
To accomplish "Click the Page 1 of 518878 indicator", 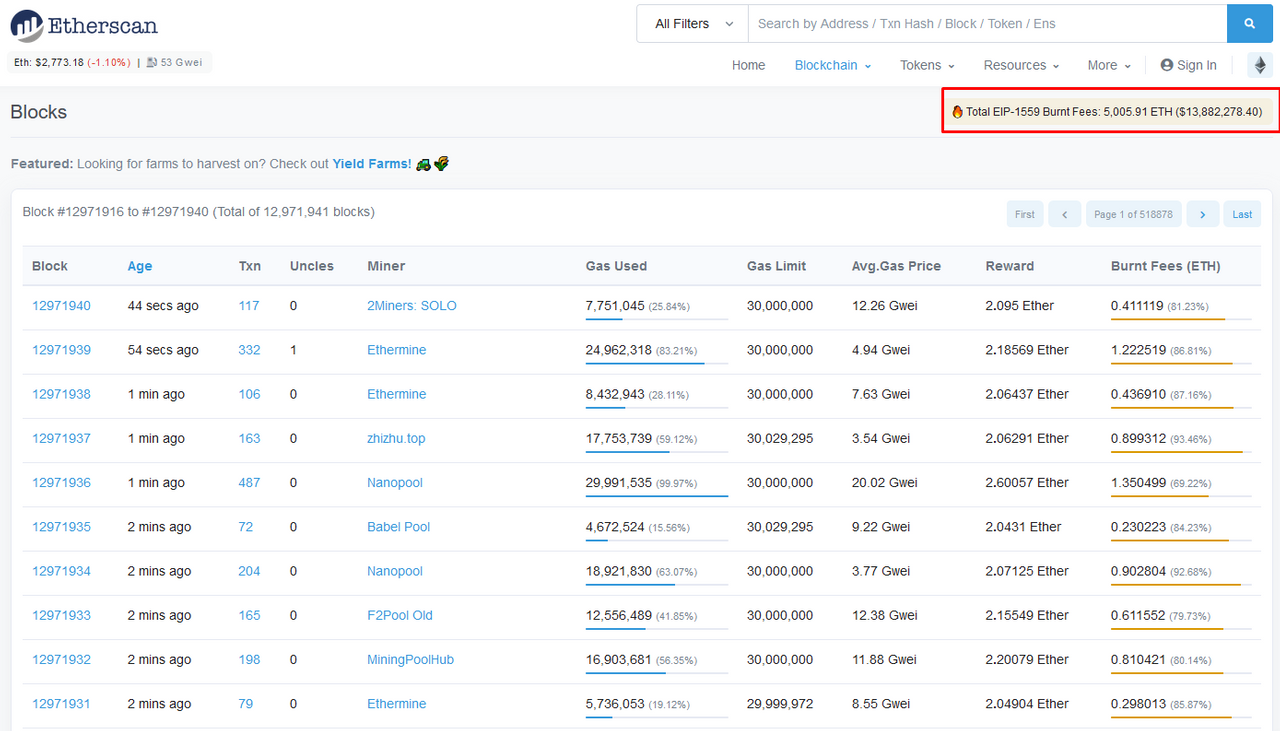I will [x=1134, y=214].
